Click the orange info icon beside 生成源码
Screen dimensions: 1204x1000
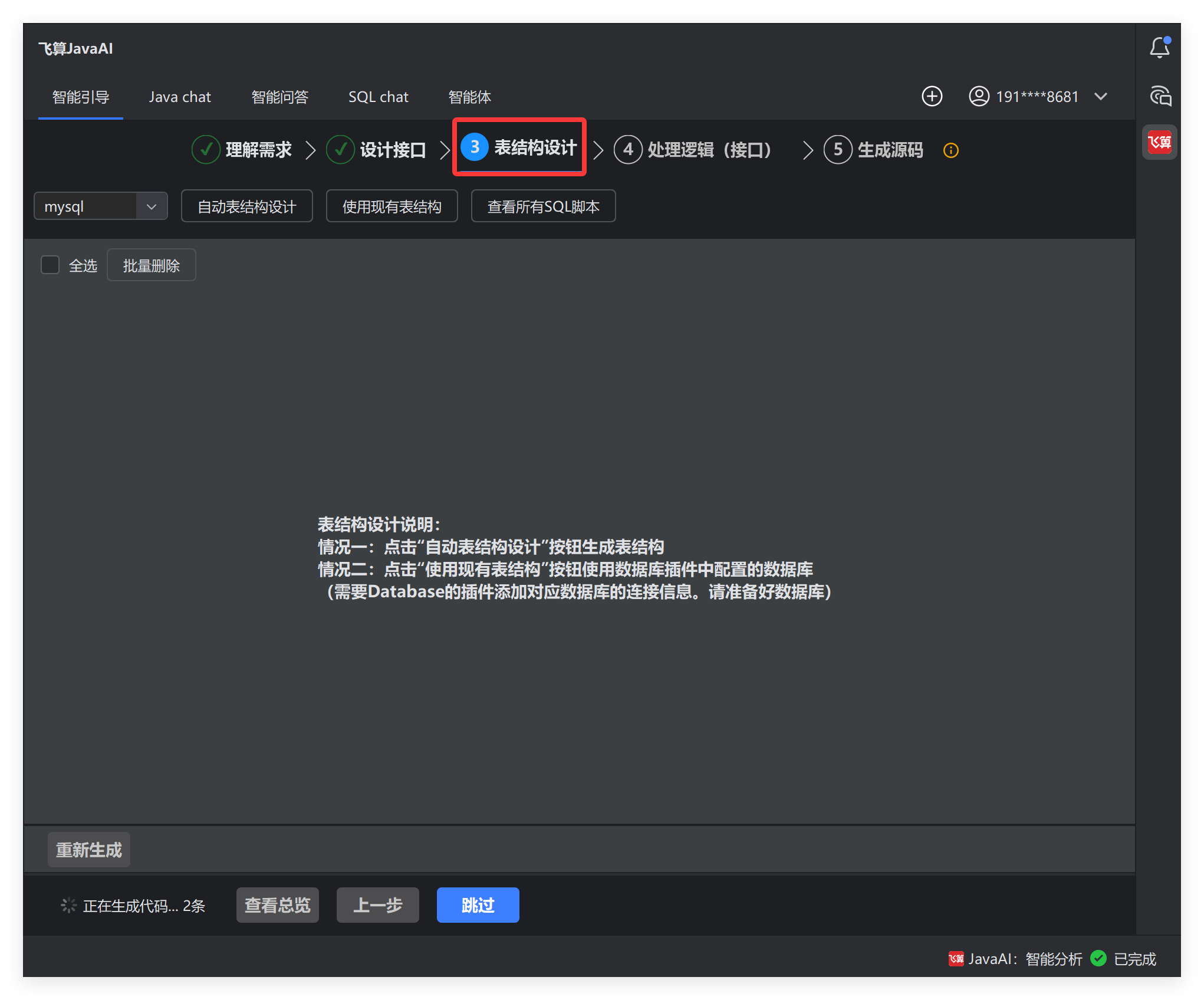pos(950,150)
